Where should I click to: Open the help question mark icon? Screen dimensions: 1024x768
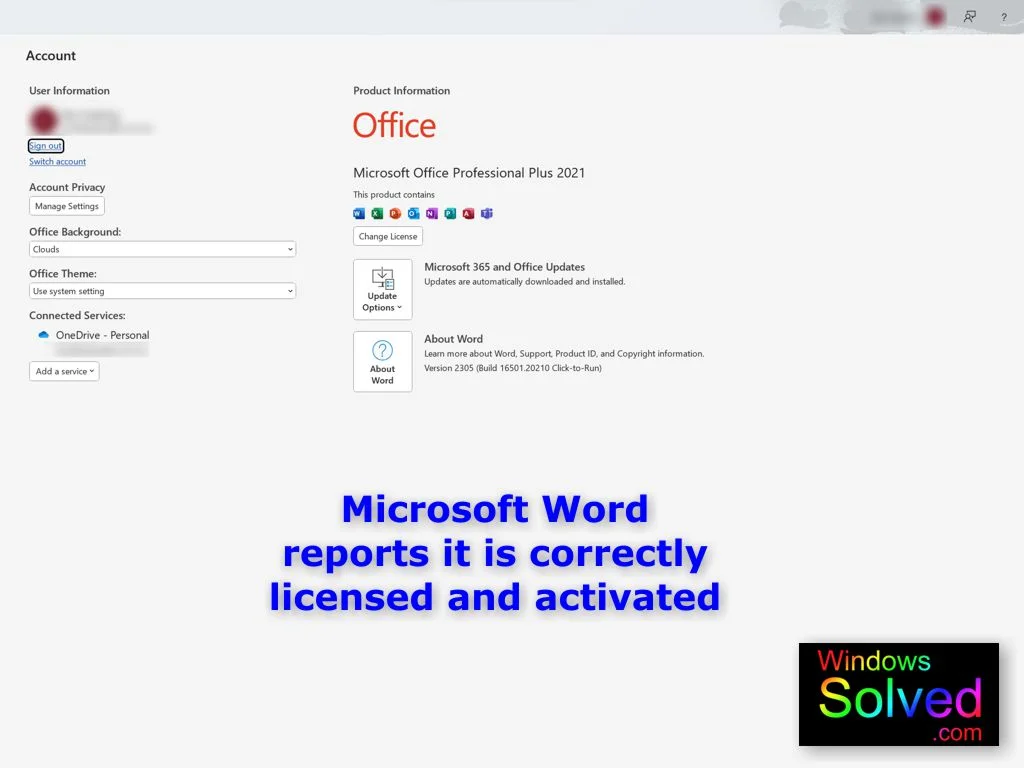click(1004, 18)
